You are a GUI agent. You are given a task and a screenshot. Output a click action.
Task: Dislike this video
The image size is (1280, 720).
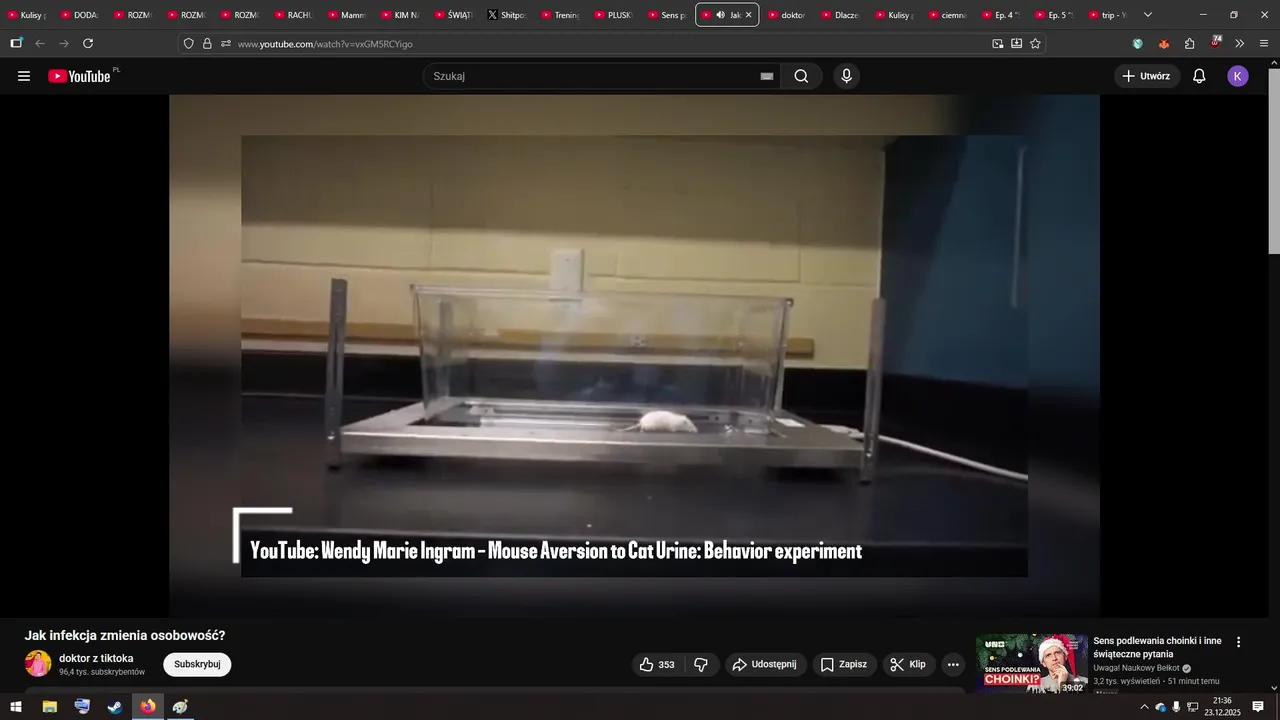pos(701,664)
